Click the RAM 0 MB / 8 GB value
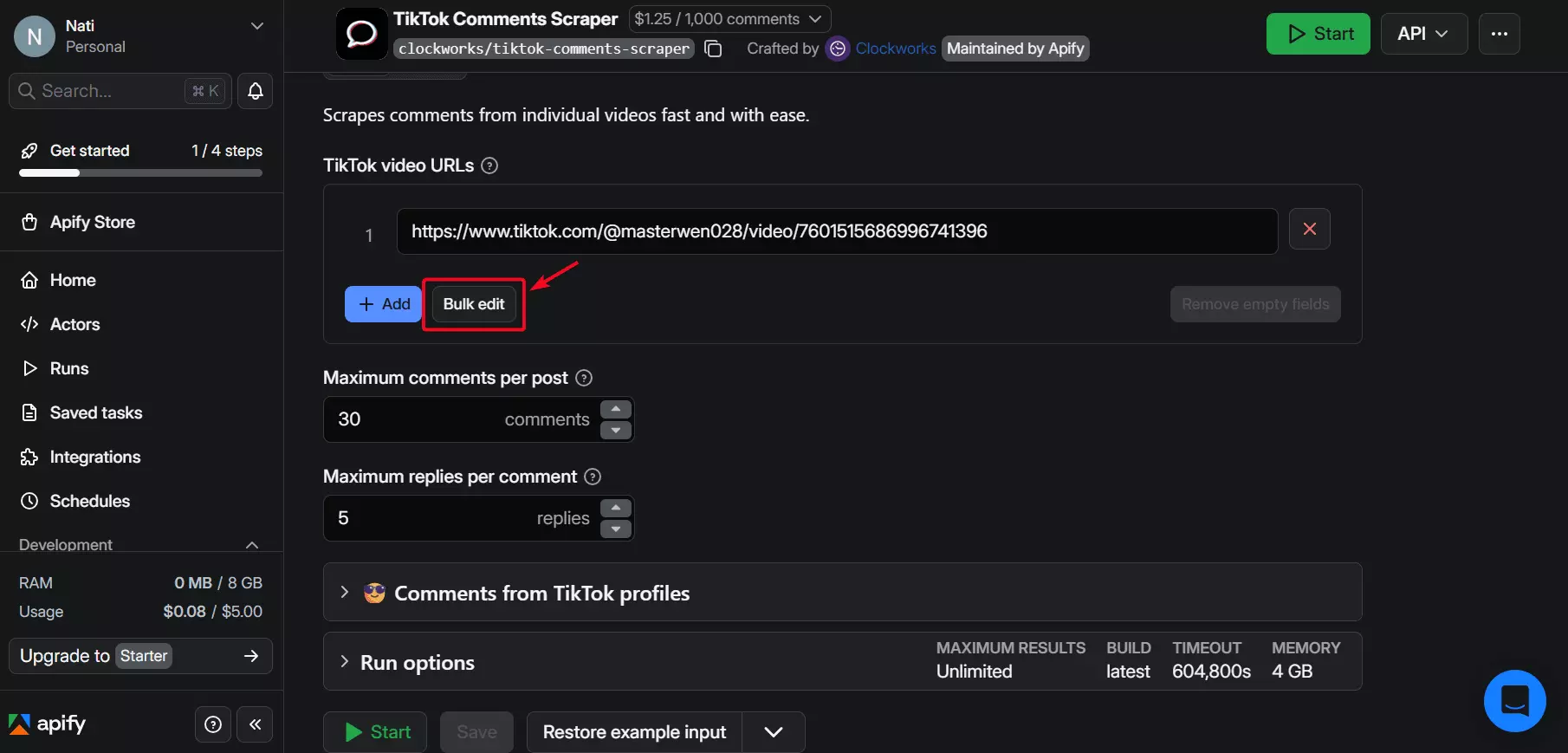Image resolution: width=1568 pixels, height=753 pixels. point(218,583)
